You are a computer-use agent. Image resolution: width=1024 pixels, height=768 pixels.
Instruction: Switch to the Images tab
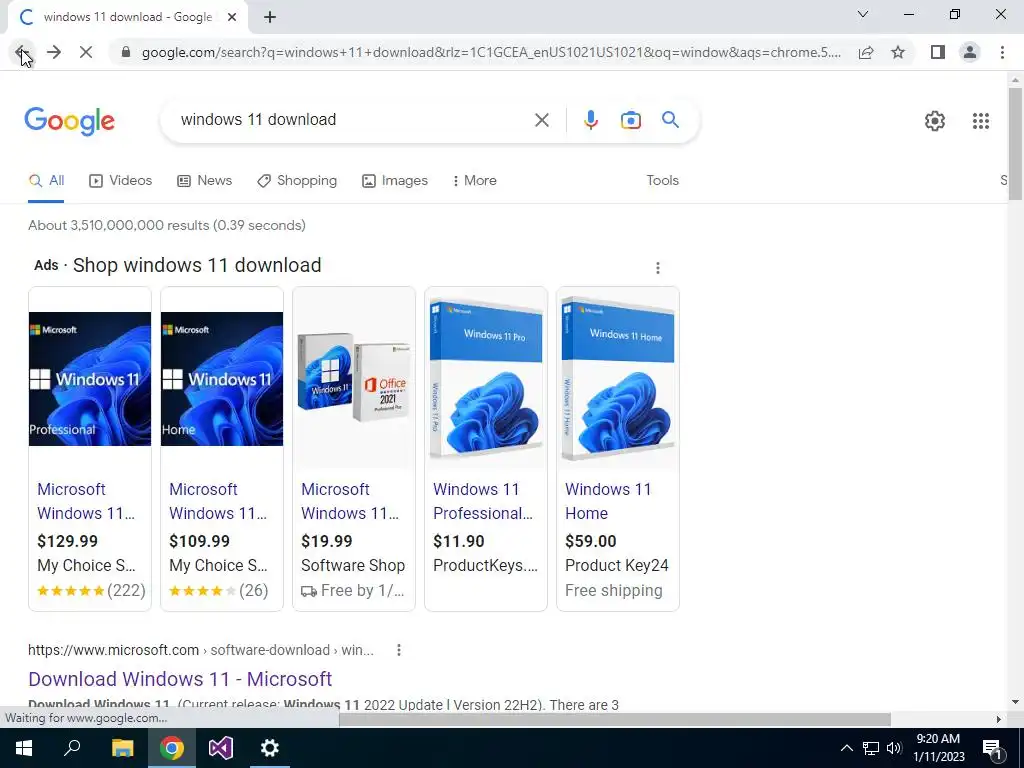395,181
